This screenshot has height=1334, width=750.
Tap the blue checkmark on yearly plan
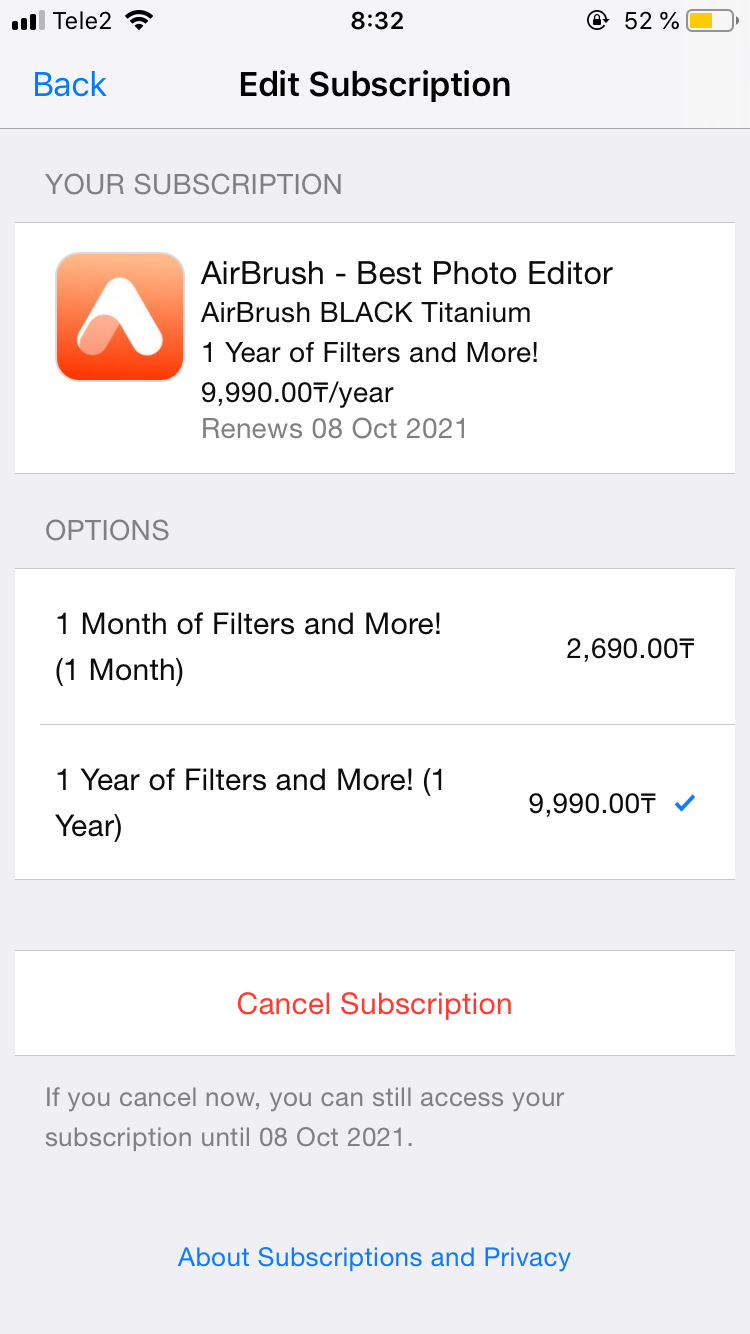[685, 803]
